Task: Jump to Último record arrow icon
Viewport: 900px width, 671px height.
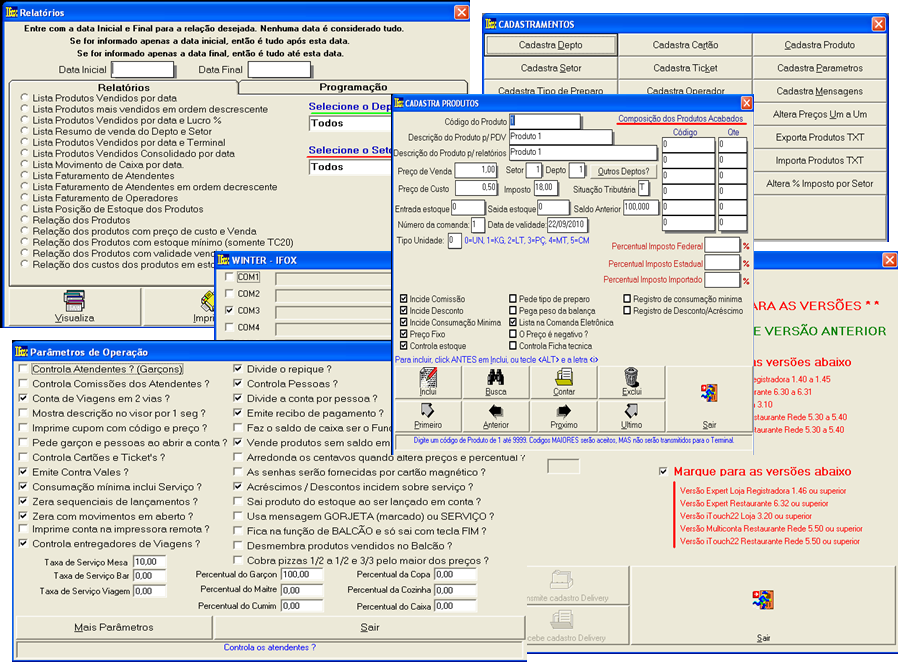Action: (631, 410)
